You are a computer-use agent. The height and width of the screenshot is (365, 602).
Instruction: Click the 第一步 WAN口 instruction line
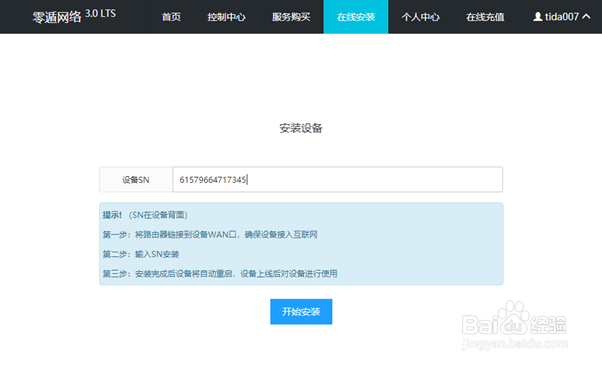(210, 235)
